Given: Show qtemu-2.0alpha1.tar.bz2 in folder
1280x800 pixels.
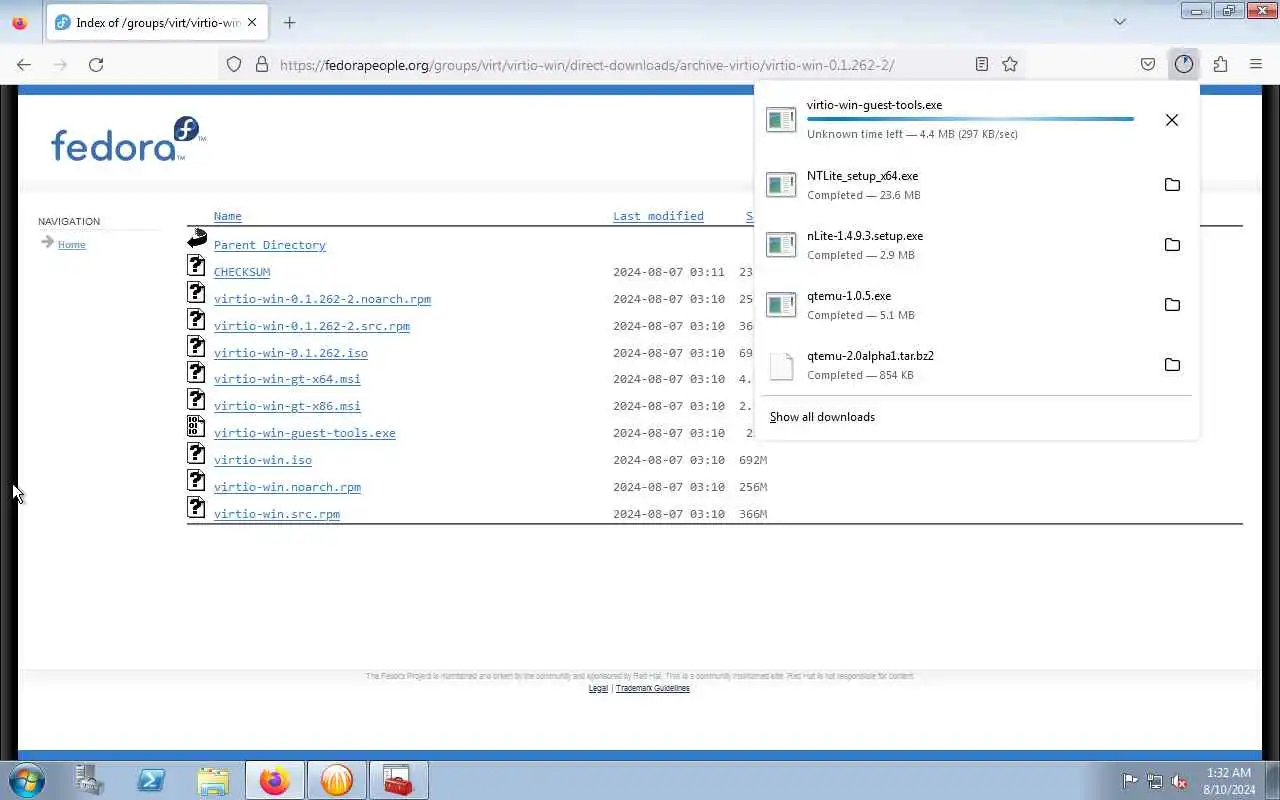Looking at the screenshot, I should pyautogui.click(x=1172, y=365).
